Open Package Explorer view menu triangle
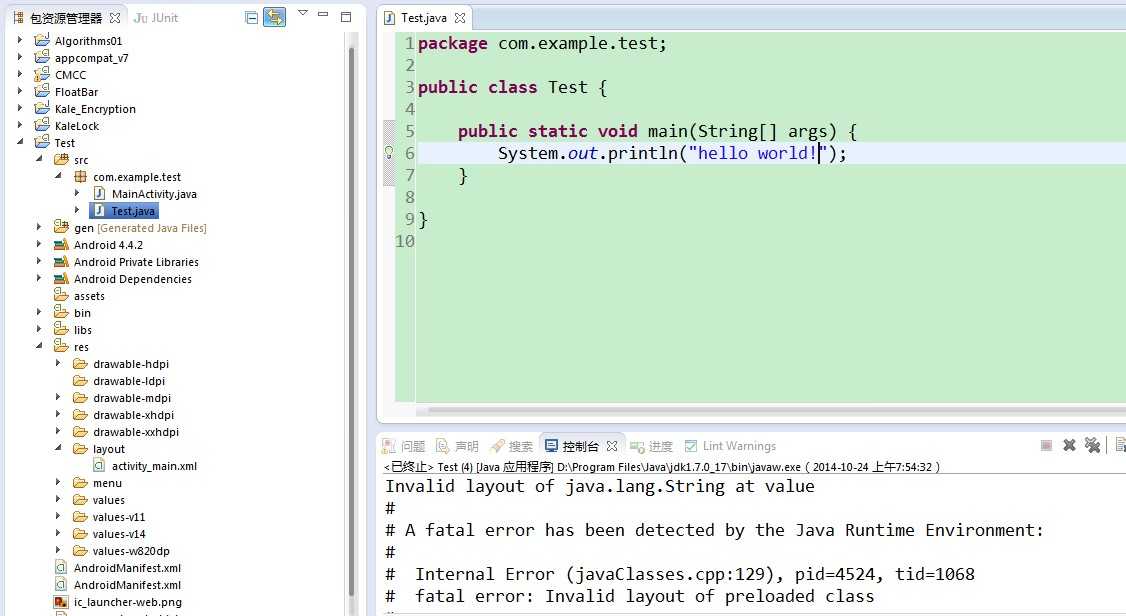Viewport: 1126px width, 616px height. [x=302, y=13]
